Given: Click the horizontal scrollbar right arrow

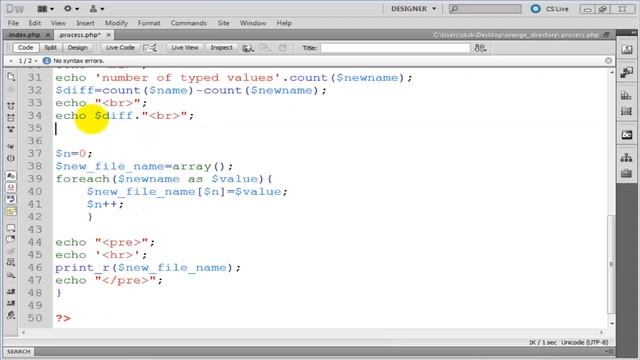Looking at the screenshot, I should (x=601, y=332).
